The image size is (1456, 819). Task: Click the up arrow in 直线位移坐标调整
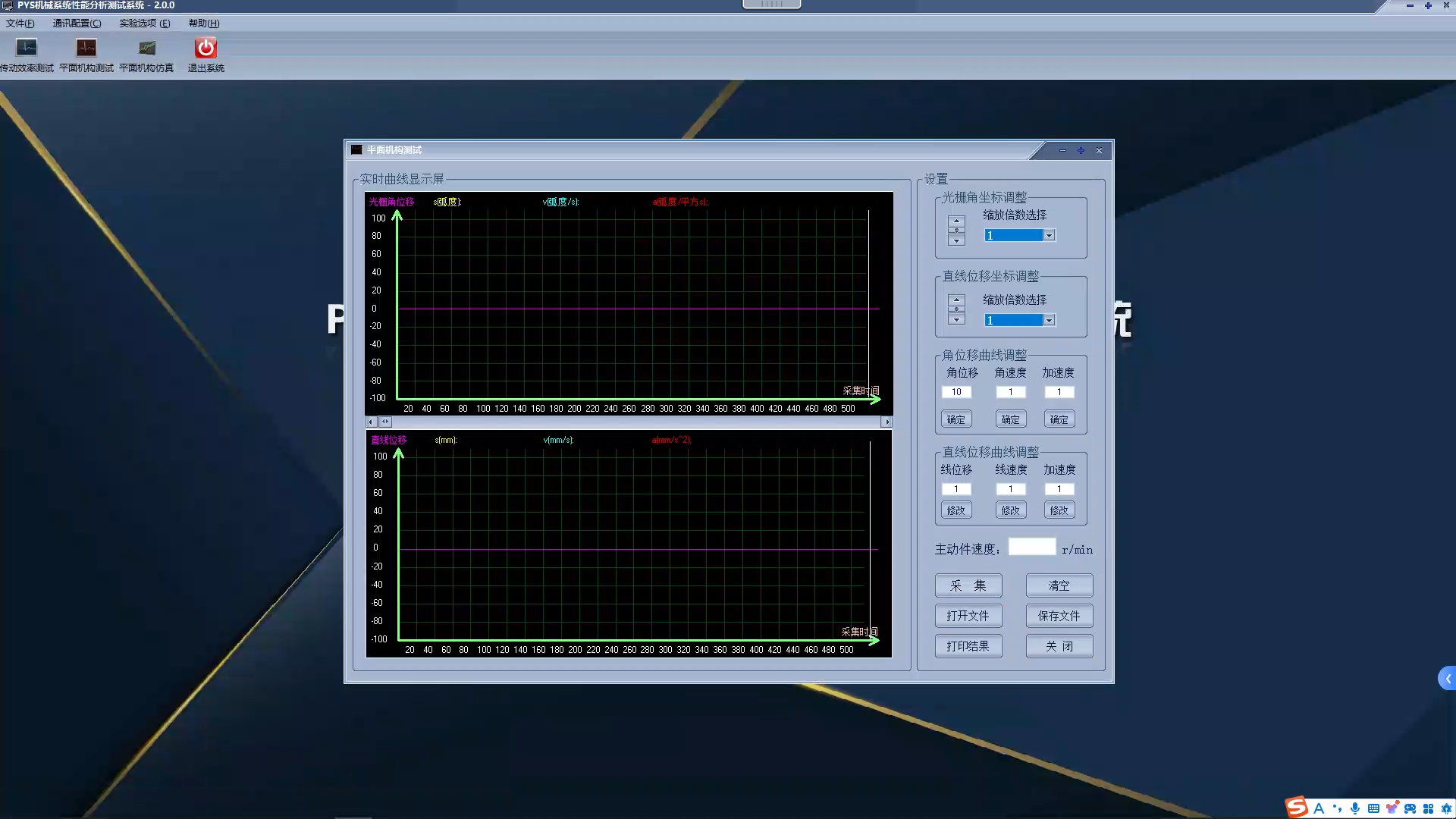[x=957, y=300]
